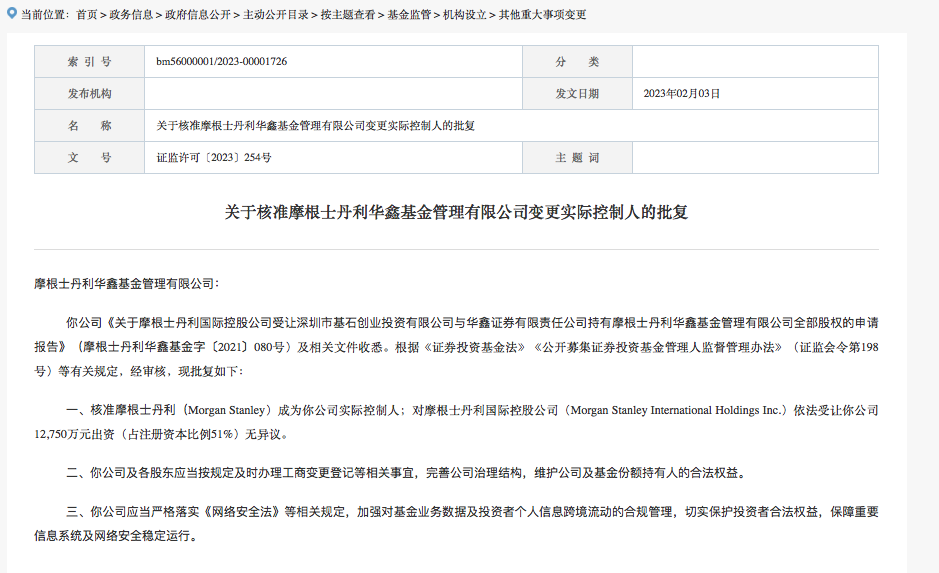Select document number 证监许可〔2023〕254号
This screenshot has width=939, height=573.
click(214, 157)
